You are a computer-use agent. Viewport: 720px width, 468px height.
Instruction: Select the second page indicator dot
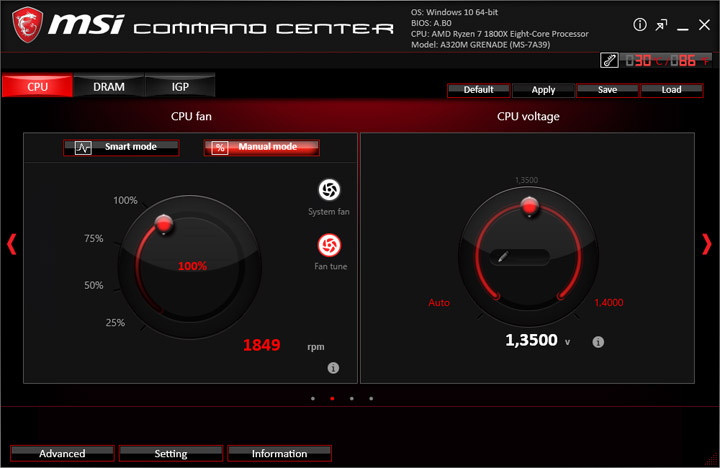pos(332,399)
